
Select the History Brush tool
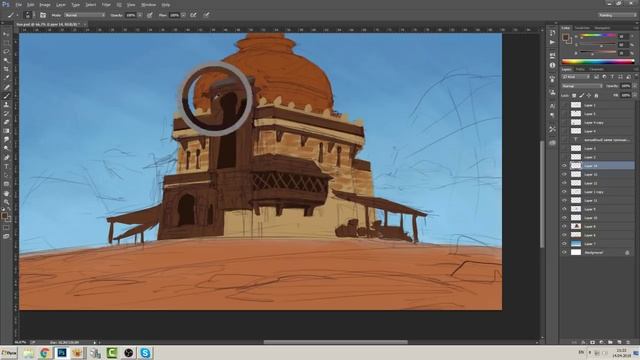[x=6, y=113]
